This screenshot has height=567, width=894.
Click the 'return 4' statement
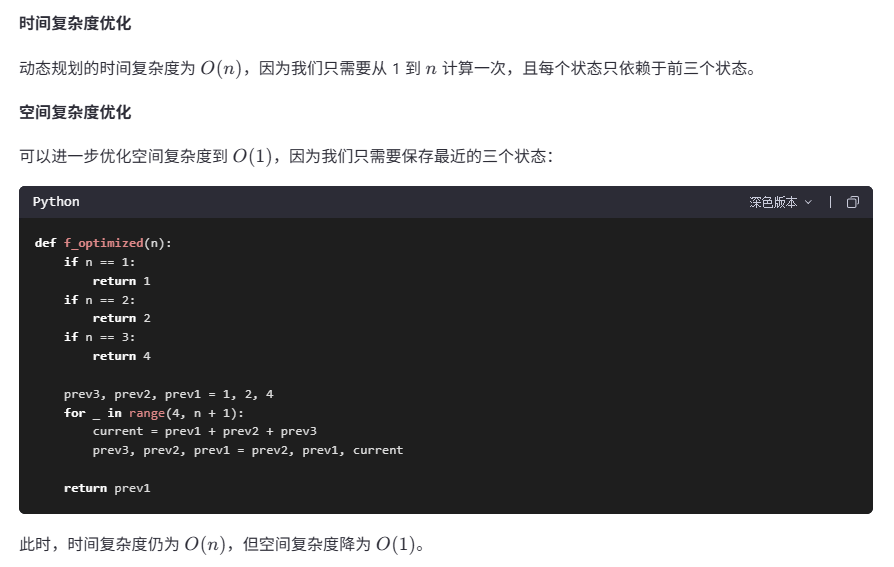pyautogui.click(x=121, y=357)
